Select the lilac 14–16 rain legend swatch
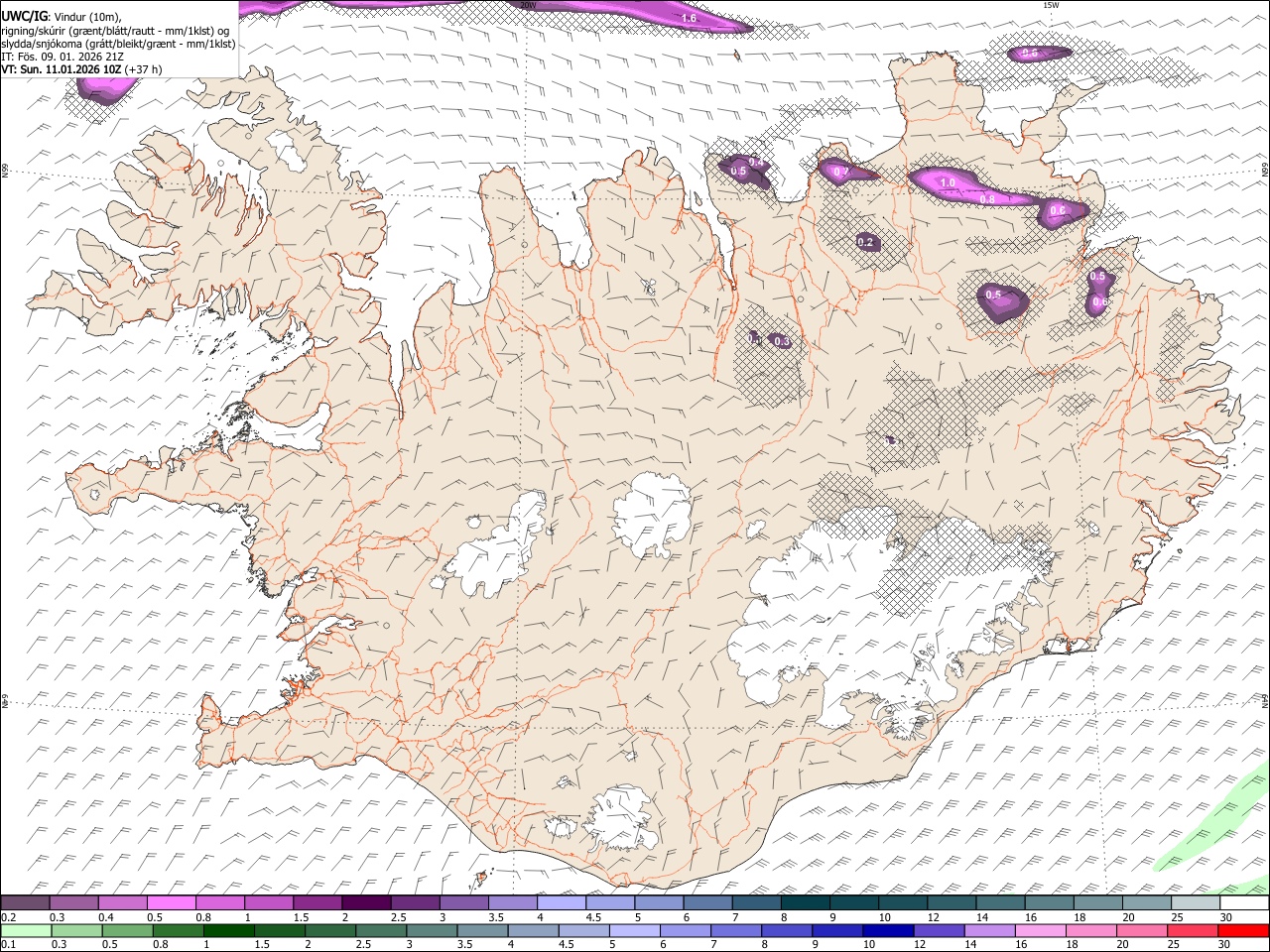 coord(990,930)
